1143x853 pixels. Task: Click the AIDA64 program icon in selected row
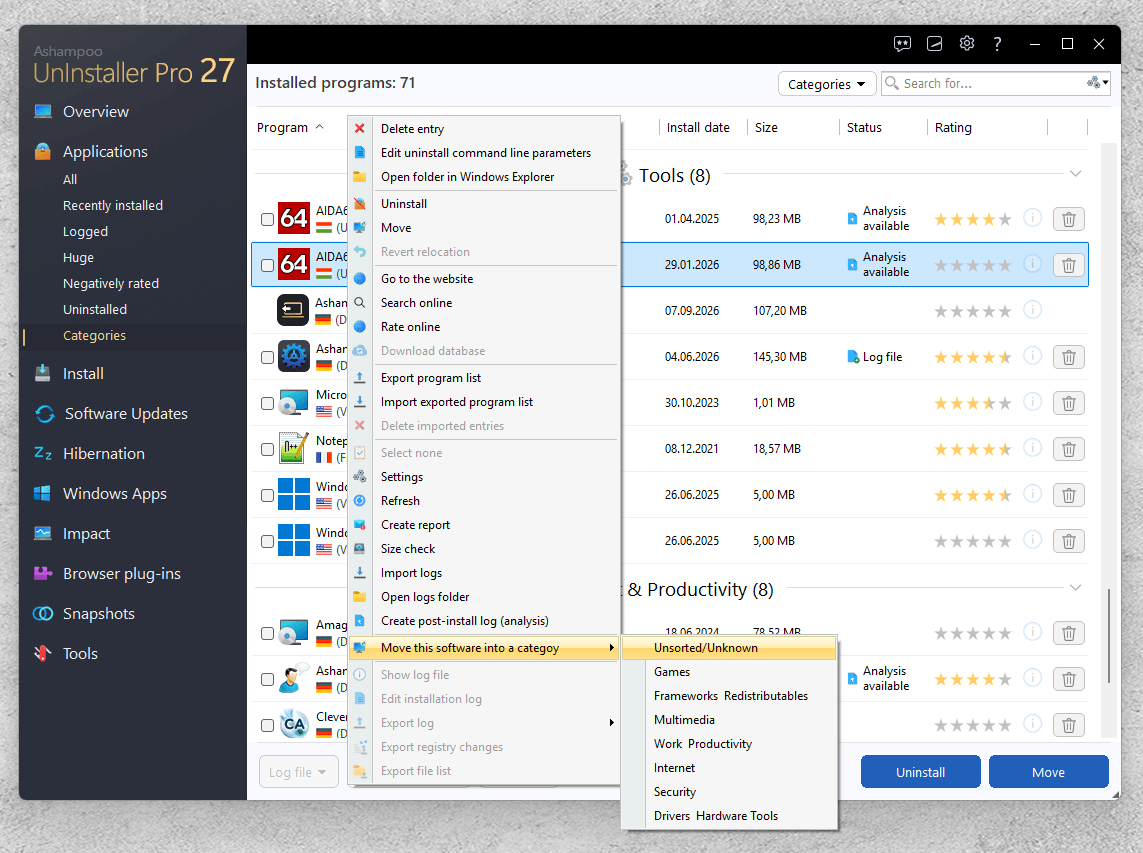[294, 264]
